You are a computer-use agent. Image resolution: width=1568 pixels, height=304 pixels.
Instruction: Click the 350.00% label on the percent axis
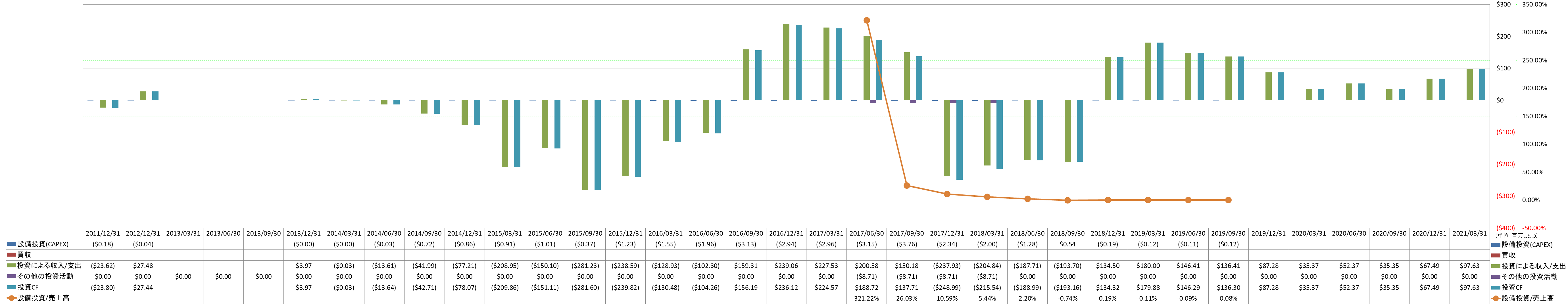pyautogui.click(x=1534, y=4)
